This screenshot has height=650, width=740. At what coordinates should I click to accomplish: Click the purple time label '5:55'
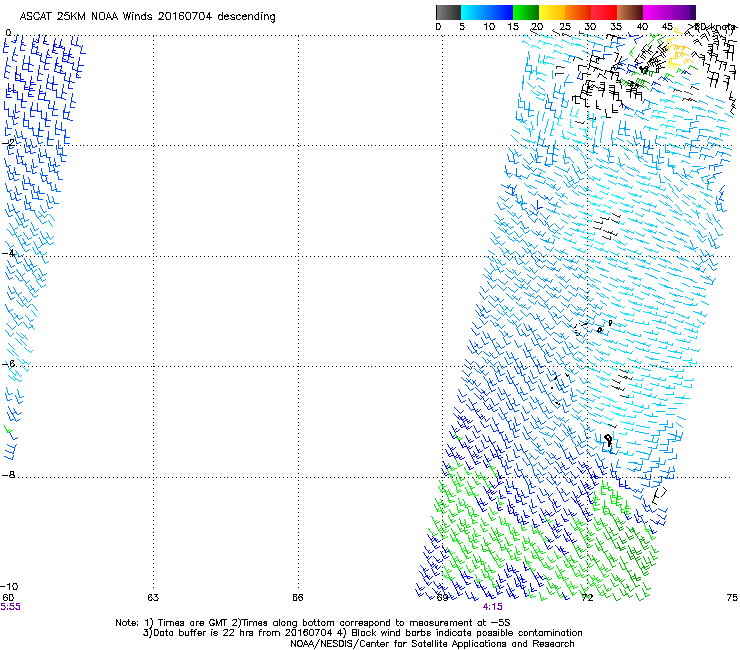(x=10, y=607)
